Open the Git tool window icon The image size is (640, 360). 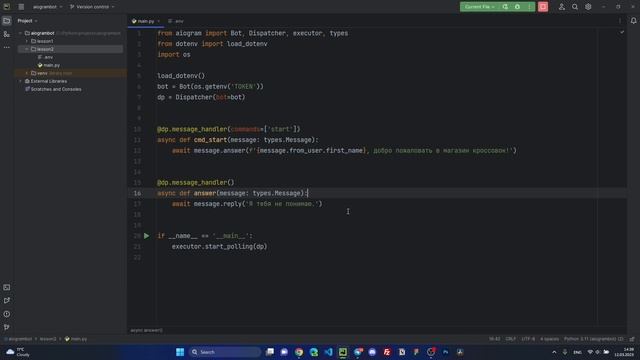[x=7, y=327]
